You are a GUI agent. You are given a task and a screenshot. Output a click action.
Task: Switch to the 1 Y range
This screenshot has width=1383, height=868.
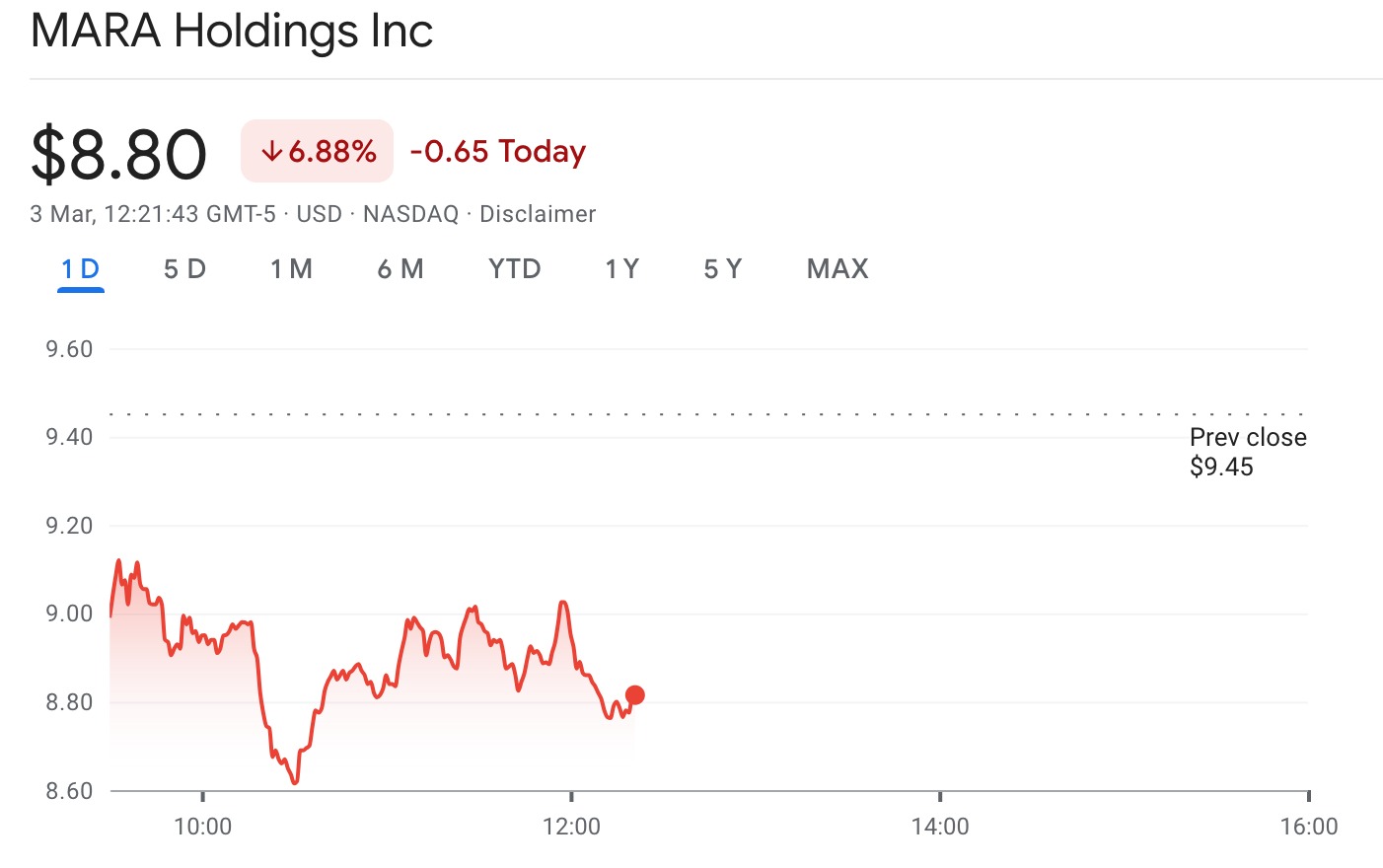tap(621, 269)
